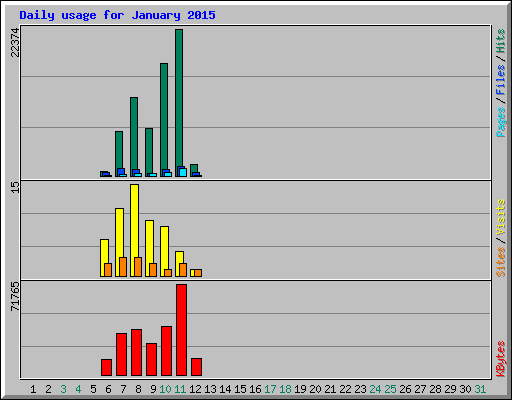Click the KBytes legend label

click(x=501, y=359)
